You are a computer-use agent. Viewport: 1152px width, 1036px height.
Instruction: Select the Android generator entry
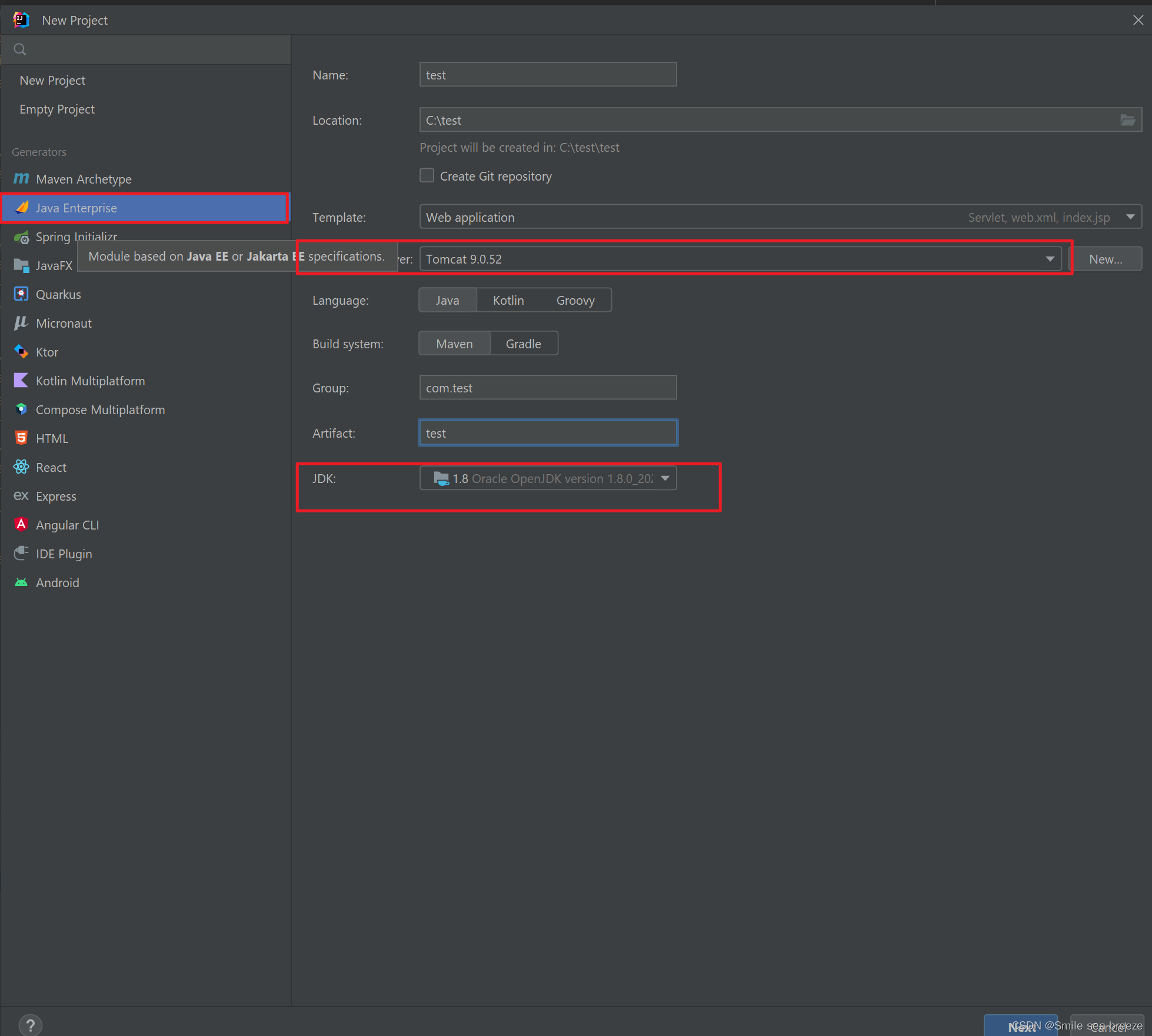(x=146, y=582)
